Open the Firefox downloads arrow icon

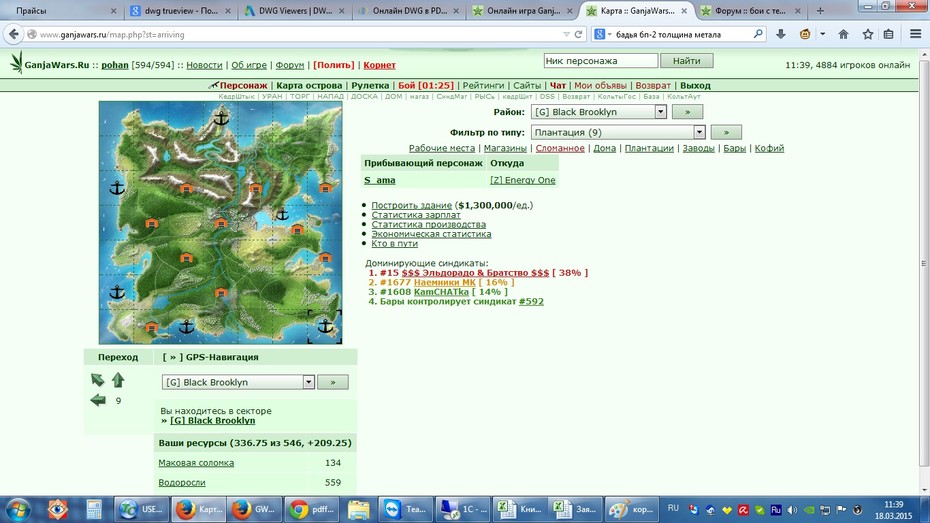pos(781,34)
